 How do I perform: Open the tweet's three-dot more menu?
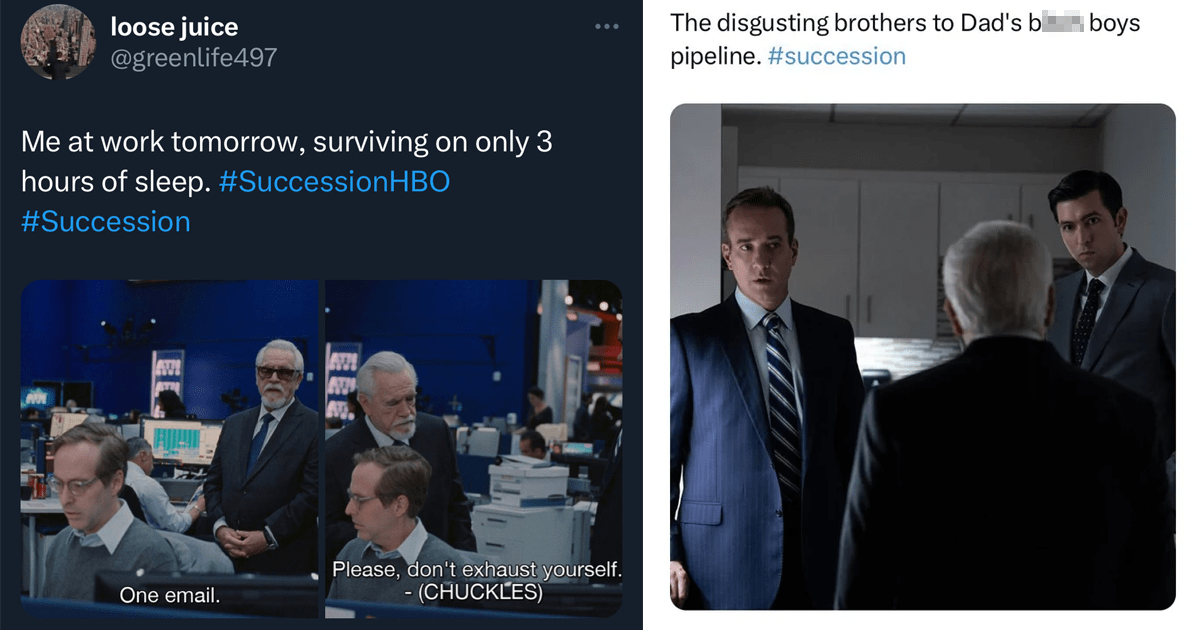click(x=607, y=26)
